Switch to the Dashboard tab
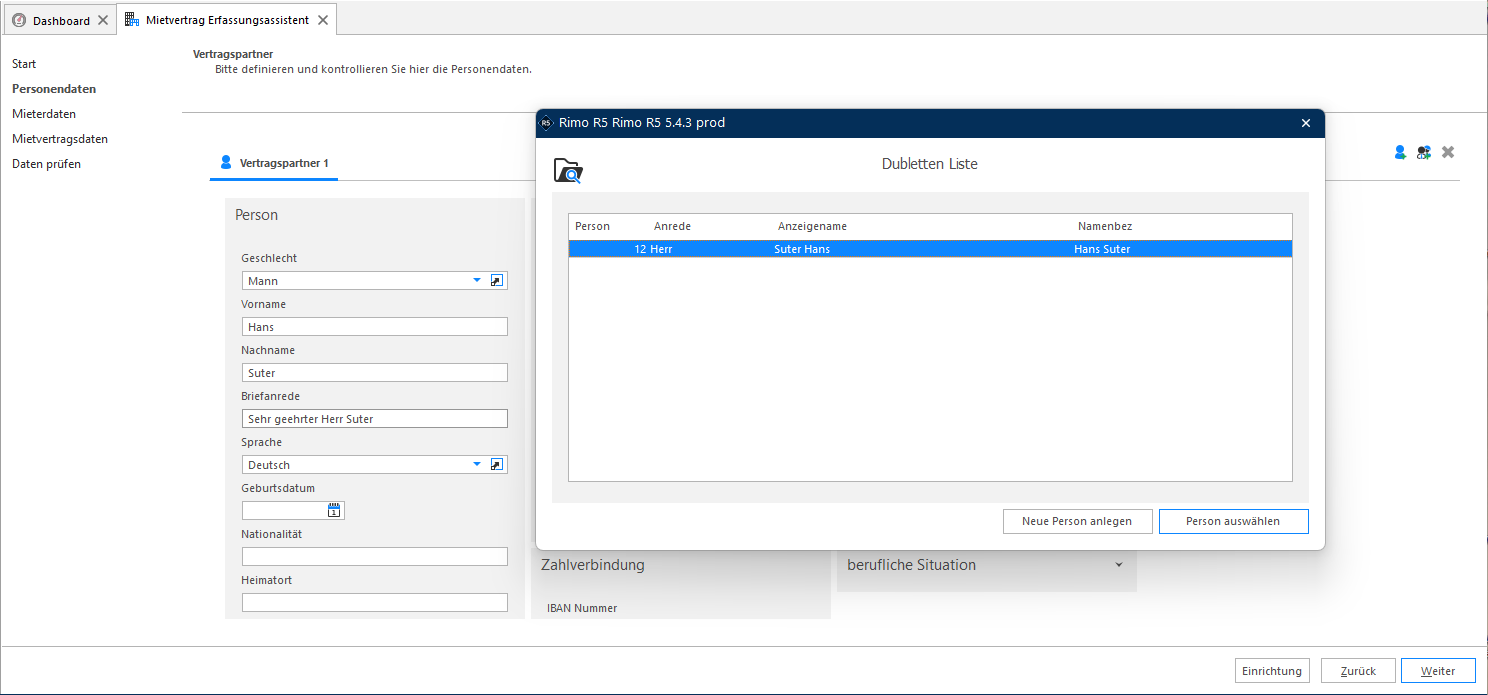 (x=60, y=20)
